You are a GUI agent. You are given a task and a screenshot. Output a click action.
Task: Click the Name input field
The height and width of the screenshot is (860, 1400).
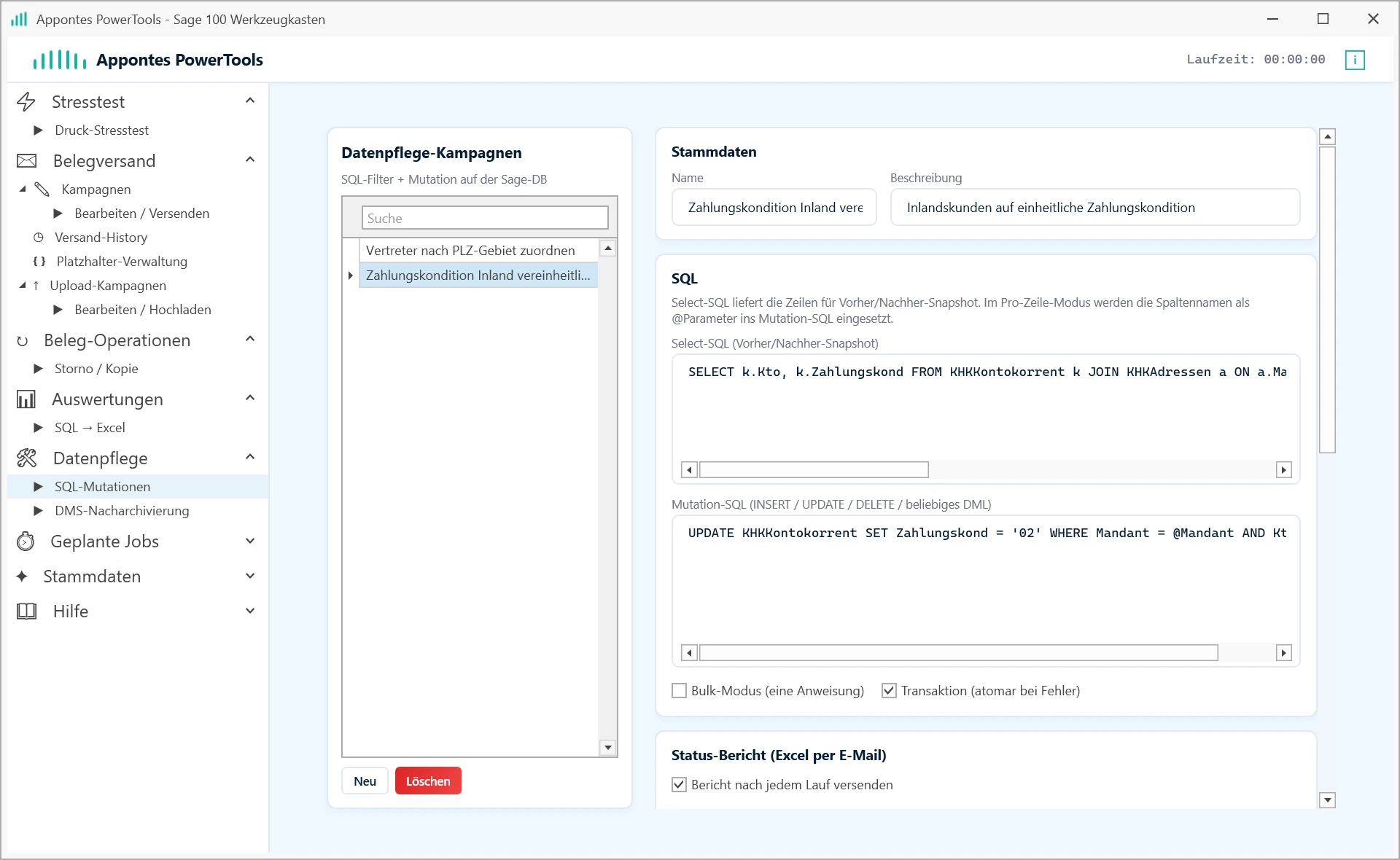(x=774, y=208)
